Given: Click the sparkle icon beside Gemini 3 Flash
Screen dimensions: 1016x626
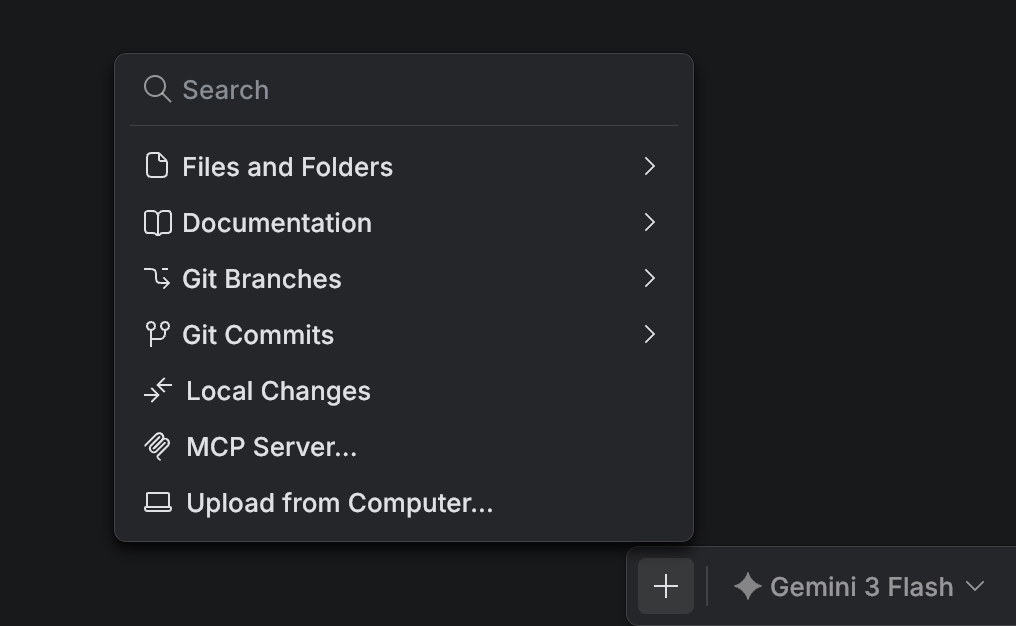Looking at the screenshot, I should point(747,586).
